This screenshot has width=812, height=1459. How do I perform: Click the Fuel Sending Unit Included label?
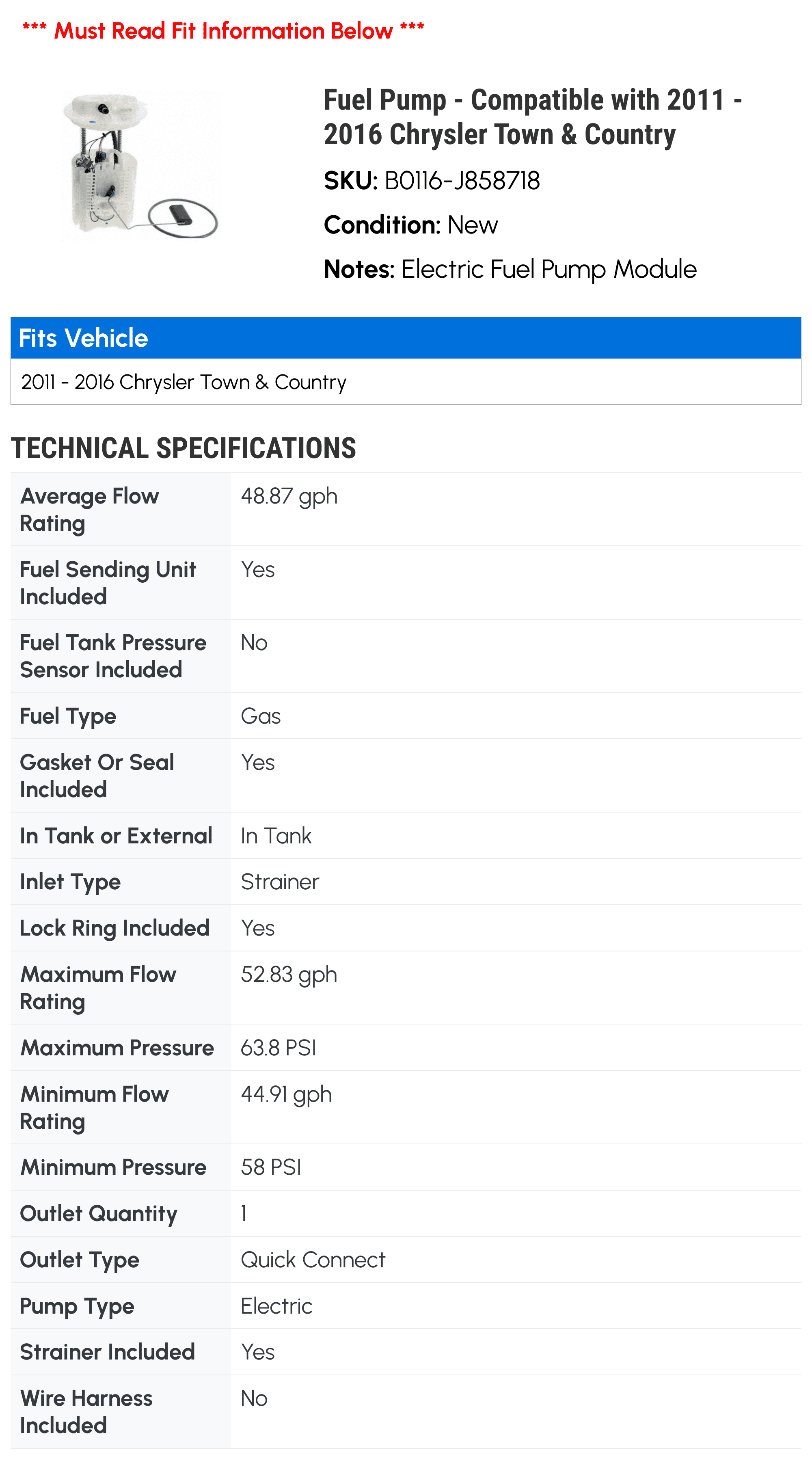(x=108, y=583)
